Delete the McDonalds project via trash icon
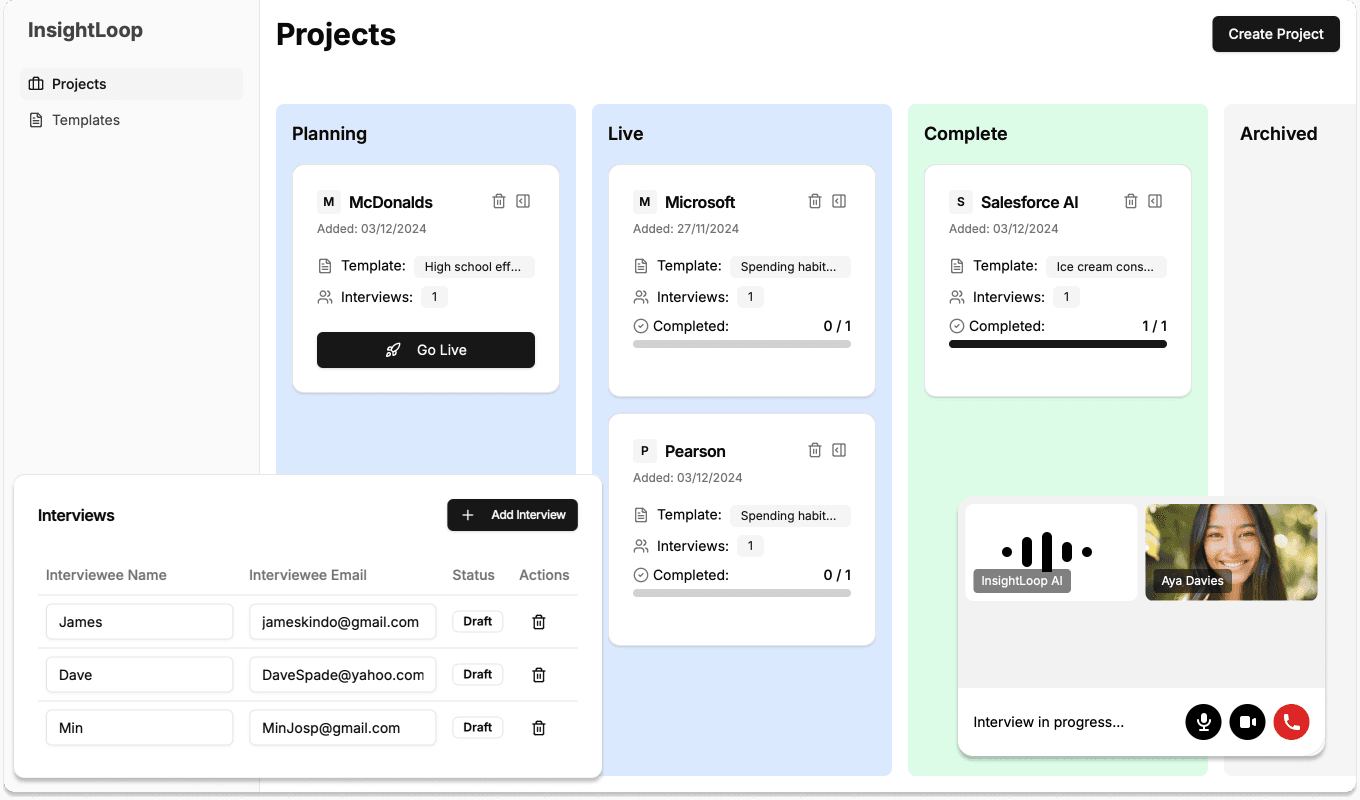The width and height of the screenshot is (1360, 800). [x=499, y=201]
